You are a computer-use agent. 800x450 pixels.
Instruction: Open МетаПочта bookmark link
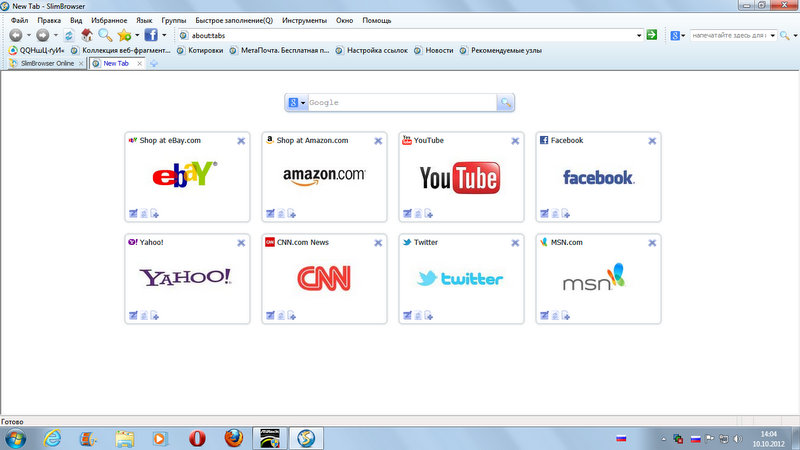click(280, 51)
